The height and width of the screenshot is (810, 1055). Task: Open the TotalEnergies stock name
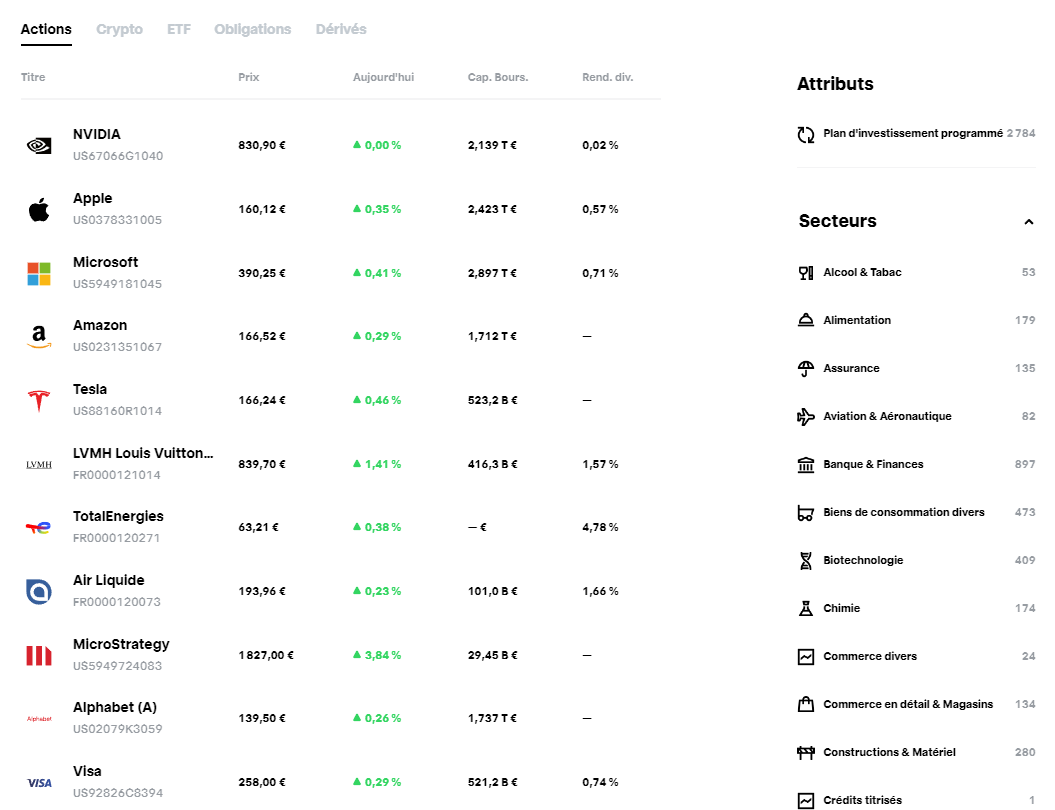point(118,517)
